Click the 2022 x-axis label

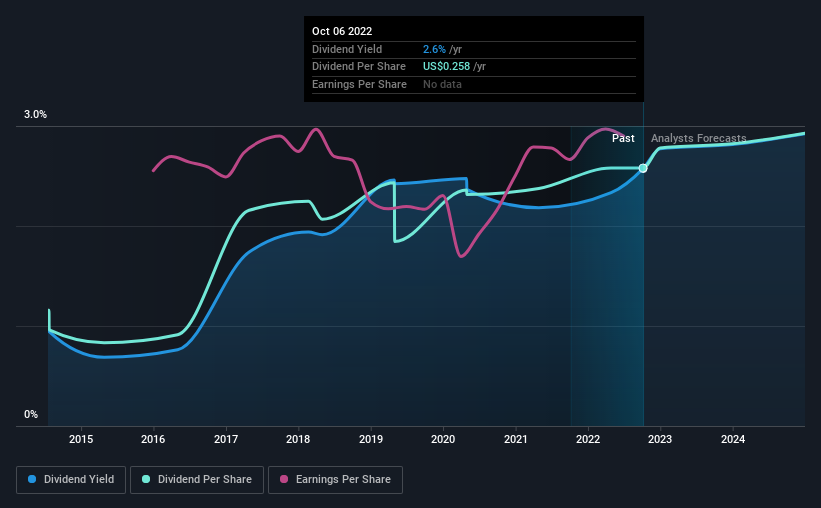coord(588,439)
